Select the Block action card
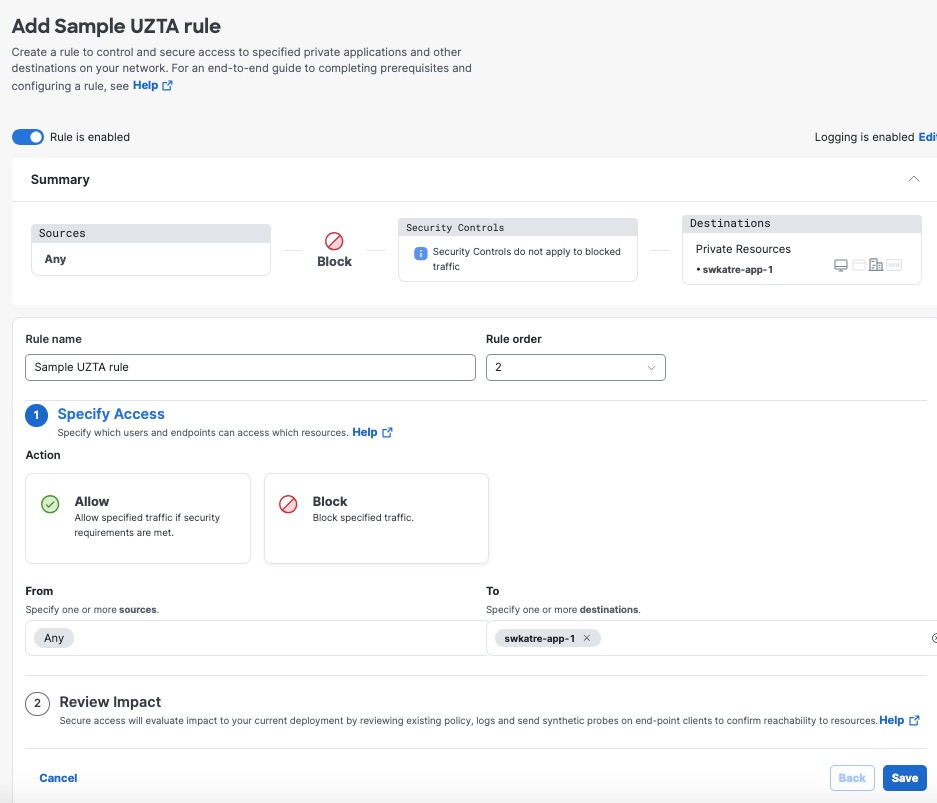Viewport: 937px width, 803px height. point(376,518)
